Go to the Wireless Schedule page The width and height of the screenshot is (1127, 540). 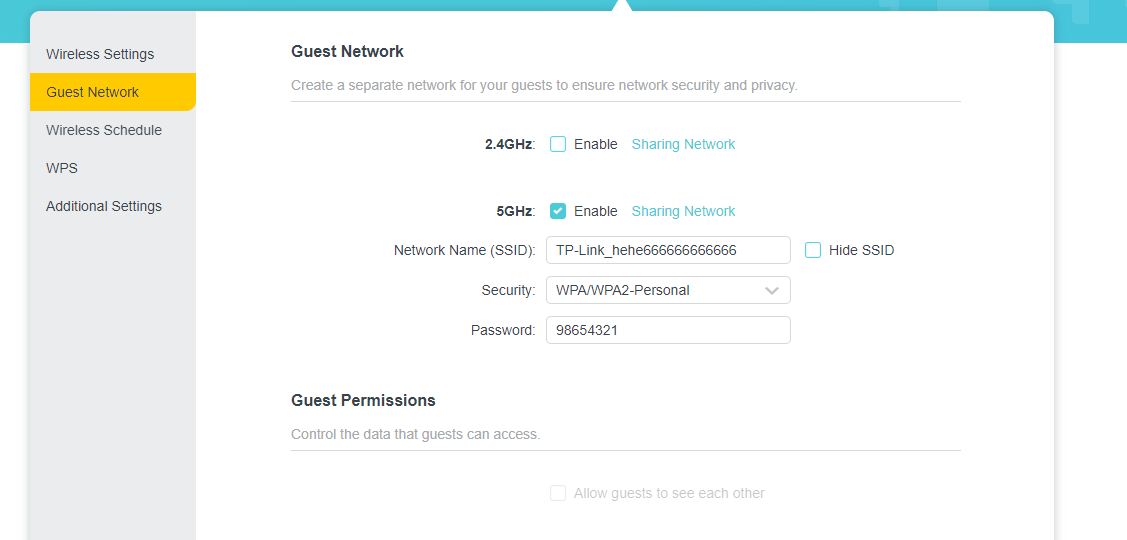tap(104, 130)
